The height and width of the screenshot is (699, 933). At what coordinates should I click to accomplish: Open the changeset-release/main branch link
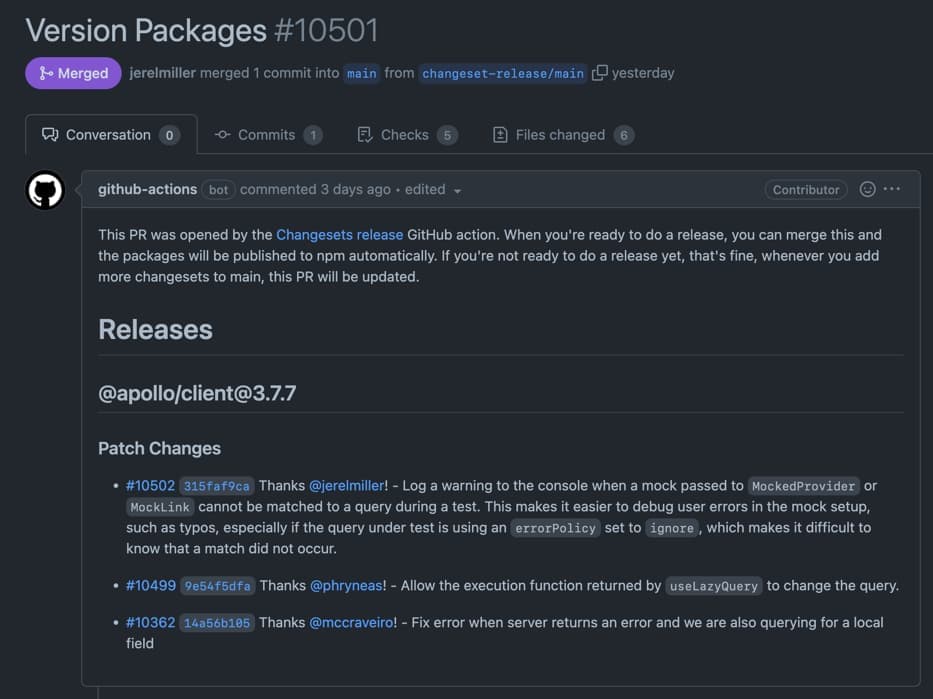(503, 73)
